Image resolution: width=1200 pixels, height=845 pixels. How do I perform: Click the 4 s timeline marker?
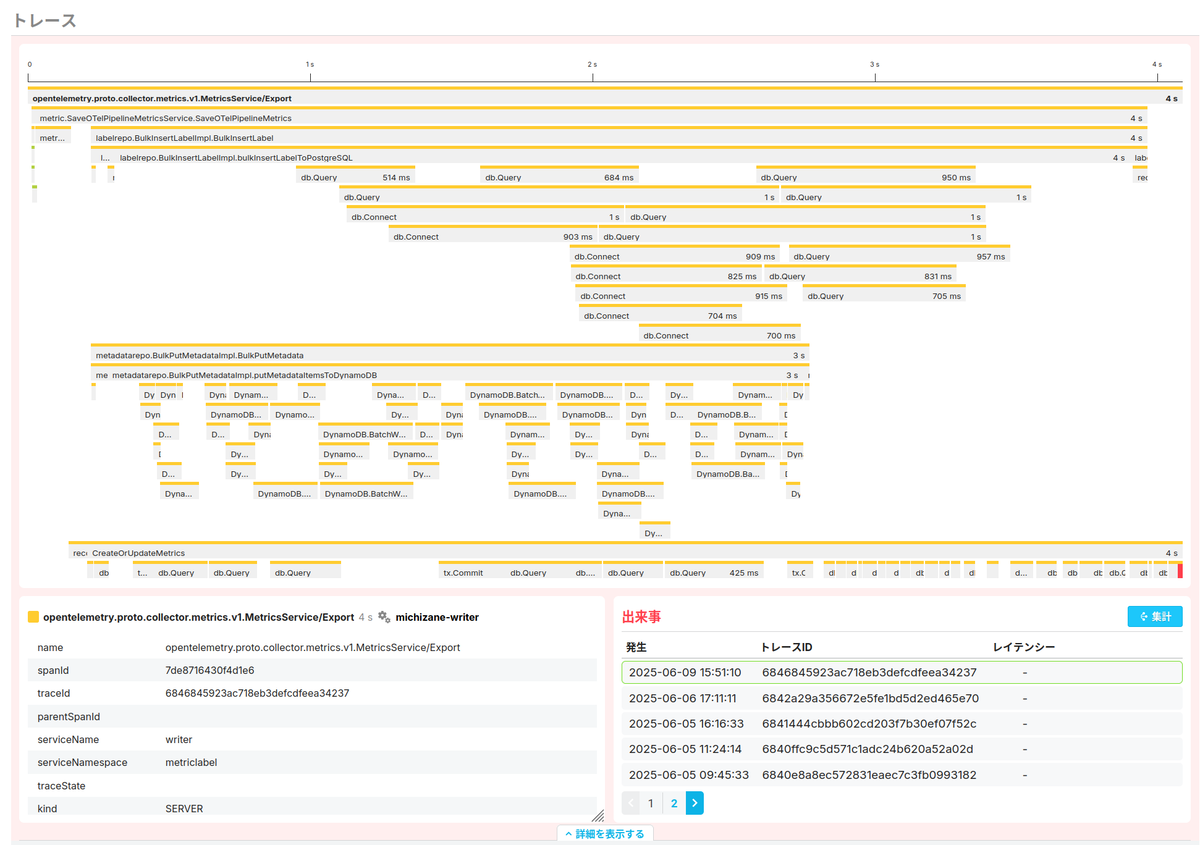pos(1156,64)
